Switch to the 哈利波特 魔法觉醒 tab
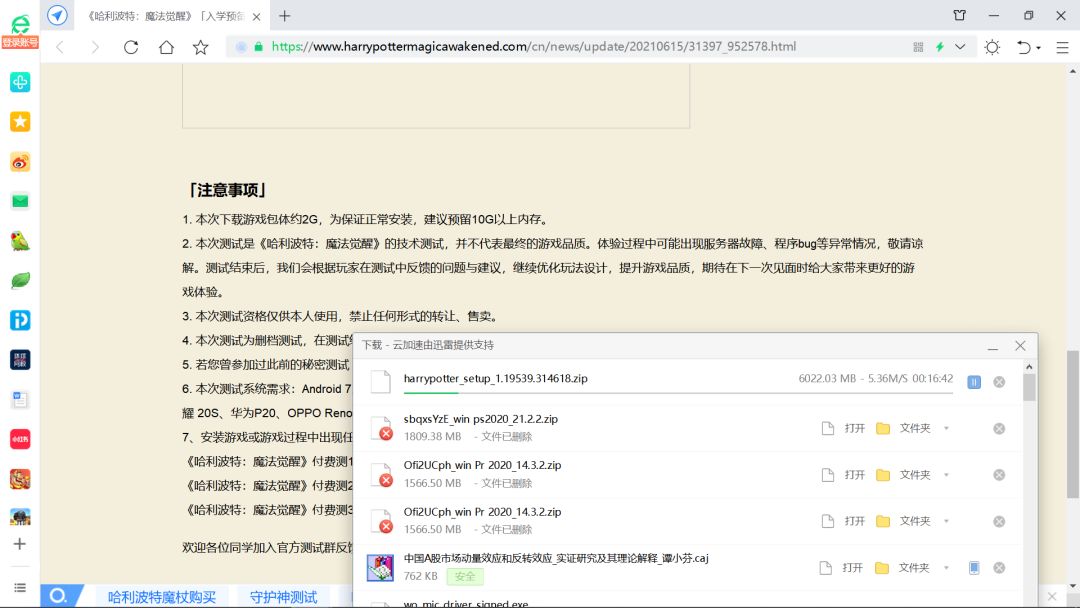 coord(165,16)
